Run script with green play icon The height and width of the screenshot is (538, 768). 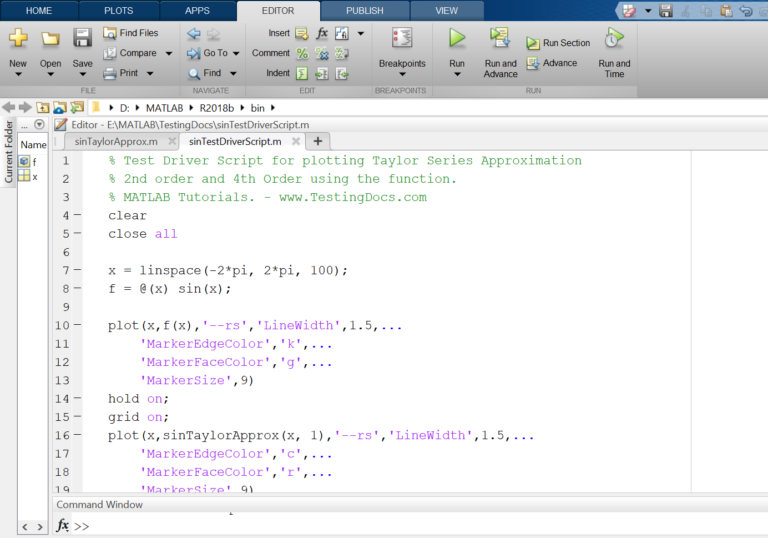457,38
